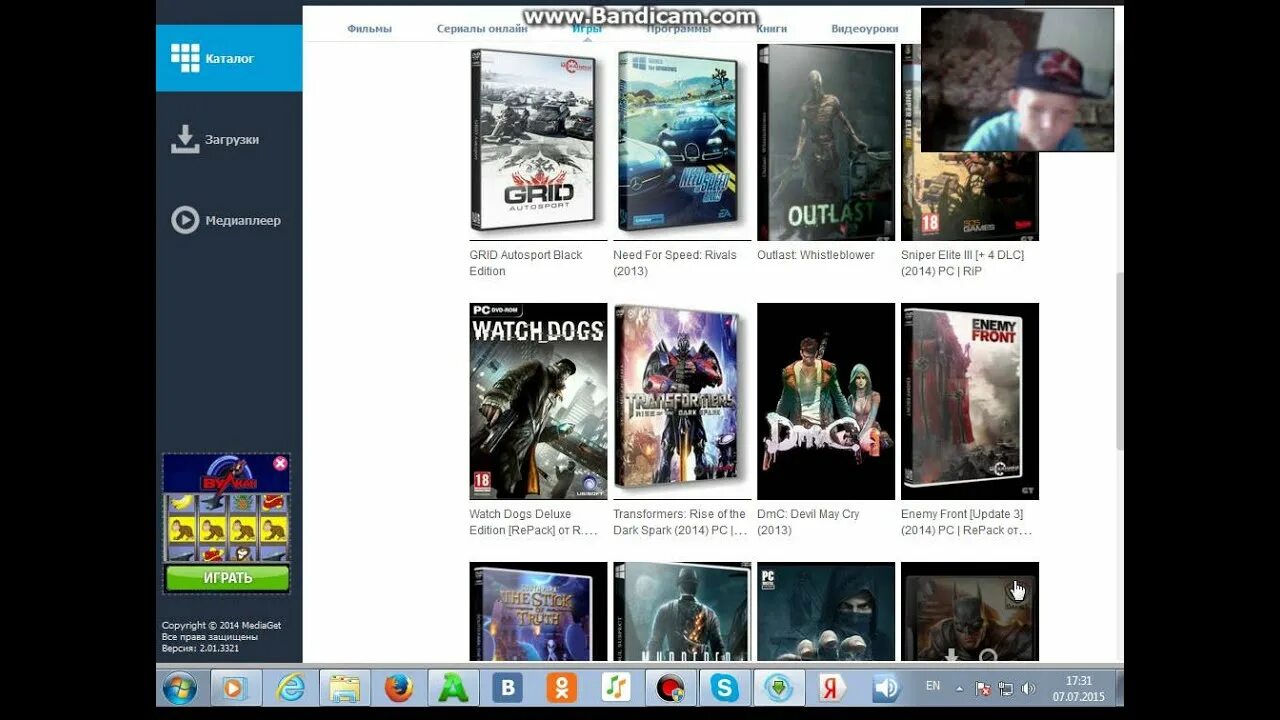1280x720 pixels.
Task: Open the 'Sniper Elite III [+ 4 DLC]' link
Action: pyautogui.click(x=962, y=263)
